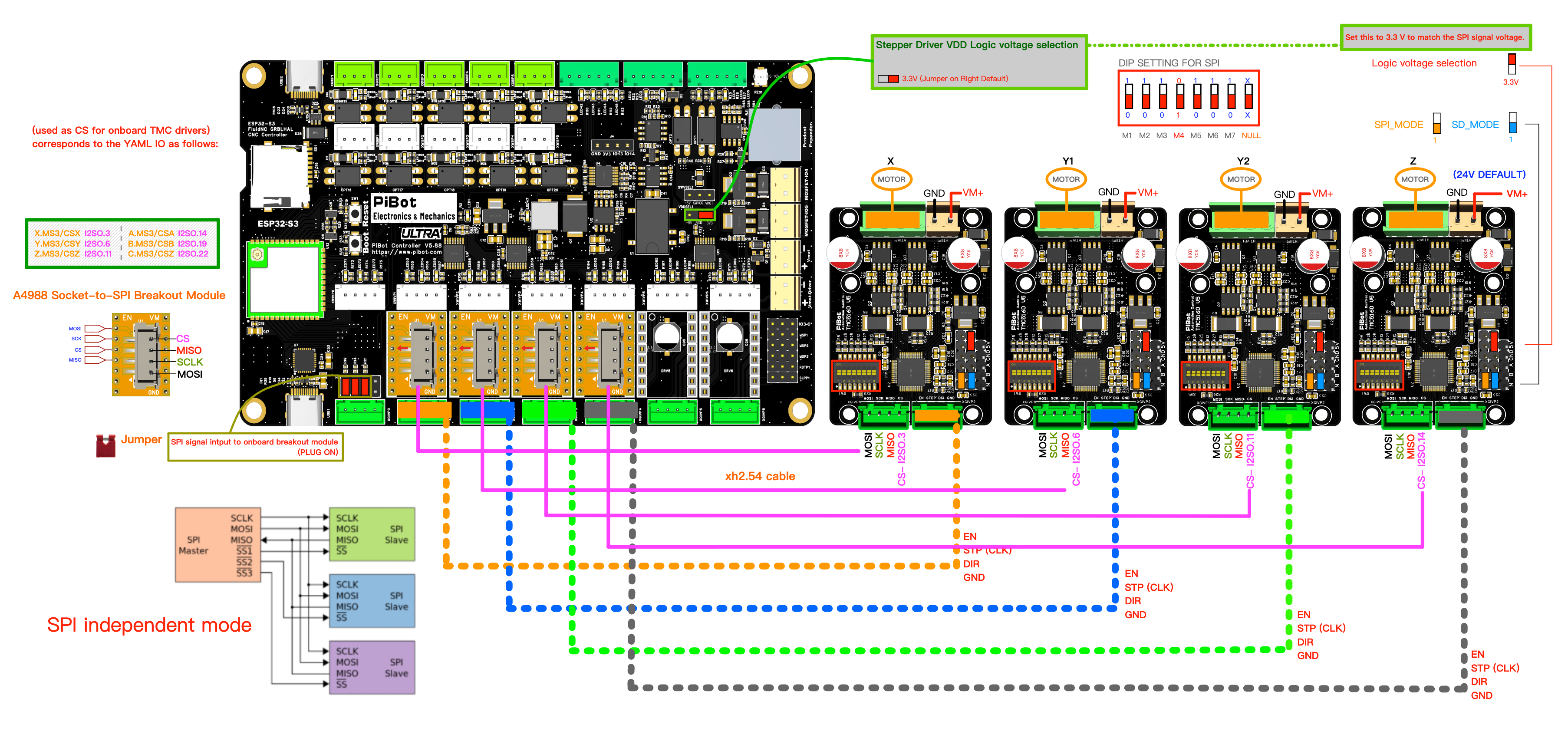Viewport: 1568px width, 738px height.
Task: Click the 'DIP SETTING FOR SPI' title
Action: click(1169, 63)
